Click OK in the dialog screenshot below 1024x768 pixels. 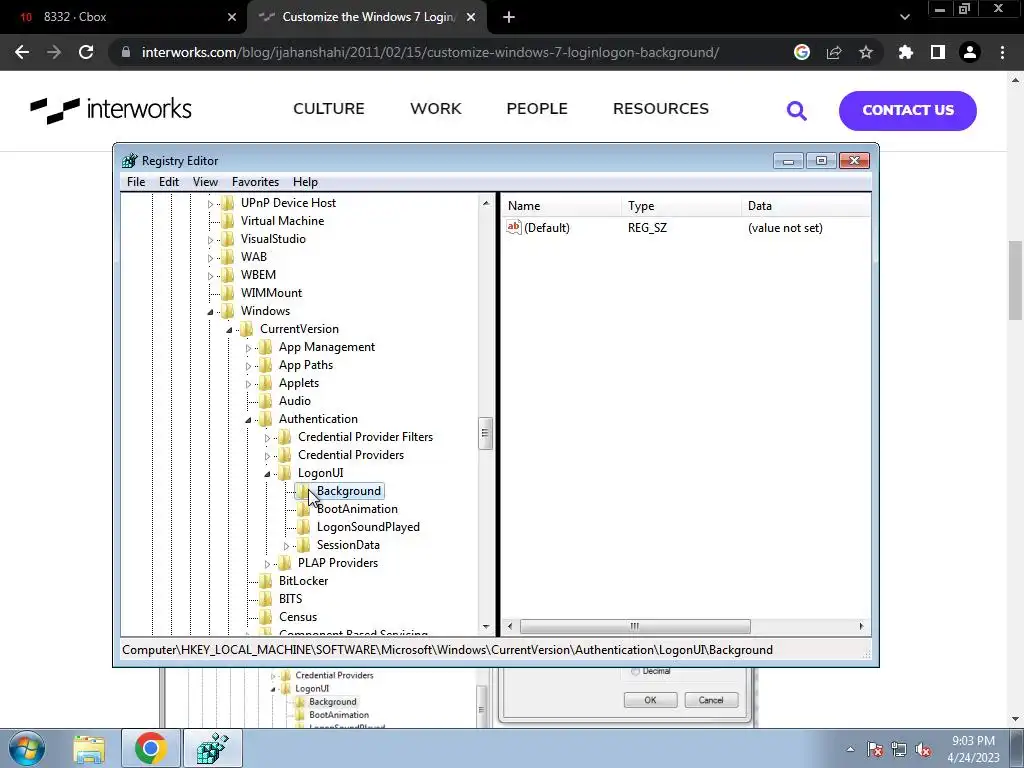(x=650, y=700)
